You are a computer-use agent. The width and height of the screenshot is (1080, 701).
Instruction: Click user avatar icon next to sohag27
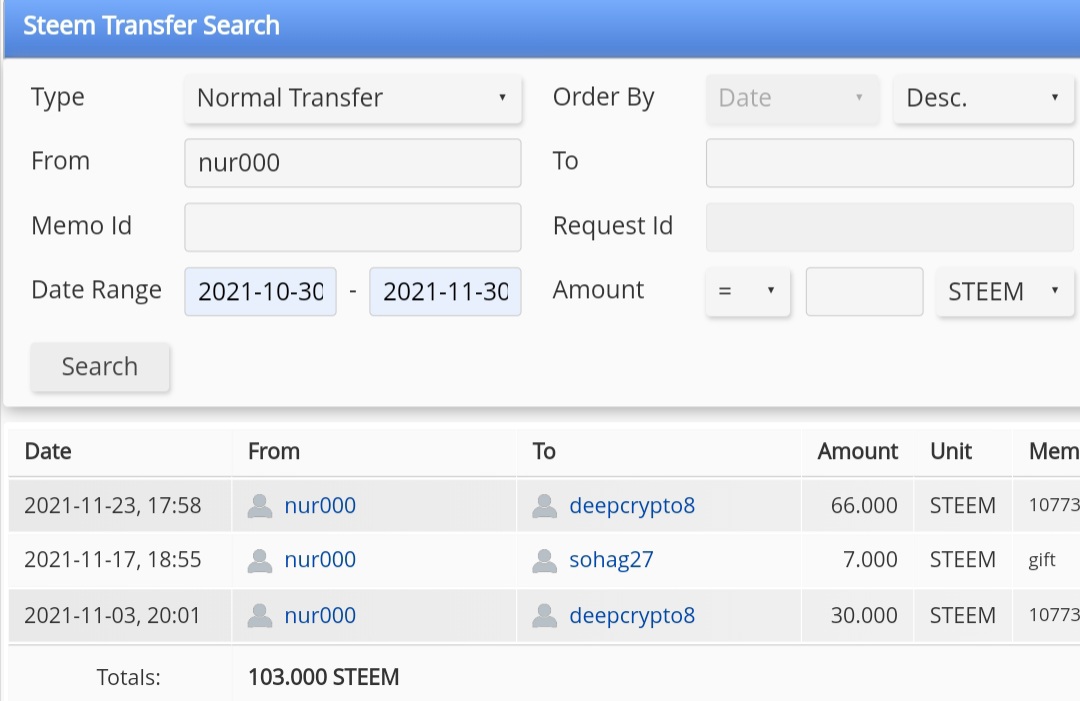click(545, 560)
